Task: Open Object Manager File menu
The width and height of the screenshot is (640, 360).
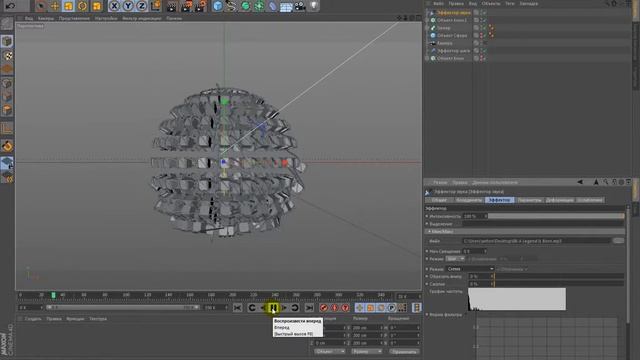Action: coord(438,3)
